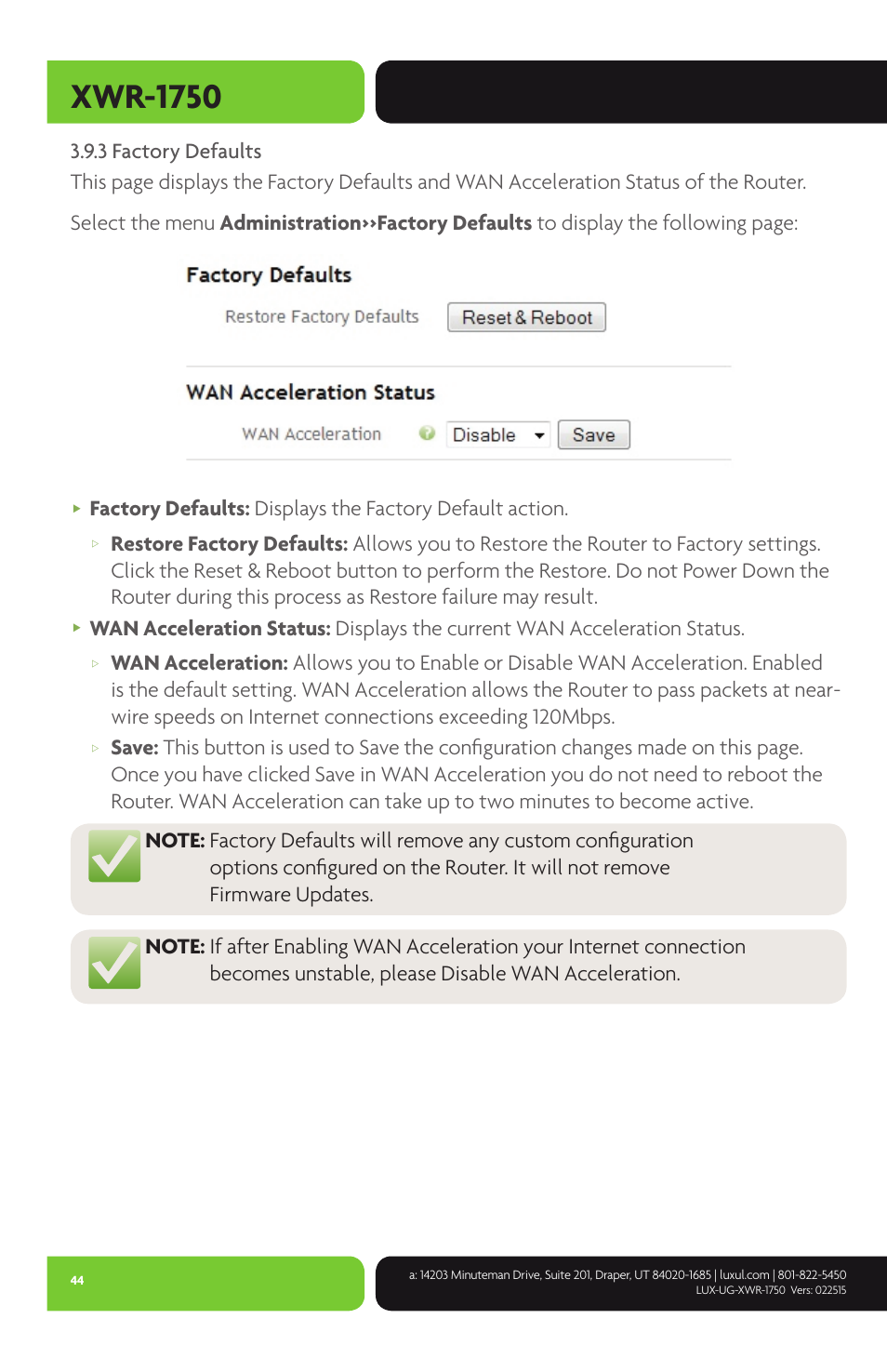887x1372 pixels.
Task: Click the Factory Defaults section heading in screenshot
Action: coord(269,275)
